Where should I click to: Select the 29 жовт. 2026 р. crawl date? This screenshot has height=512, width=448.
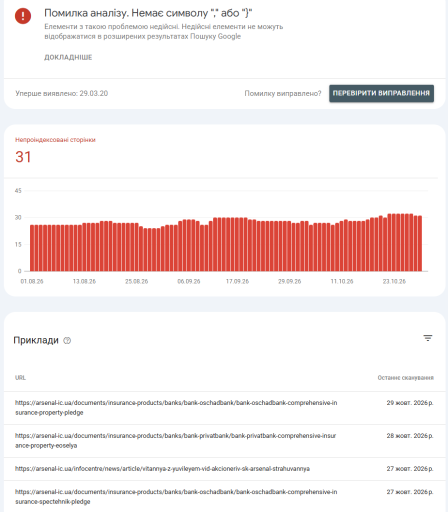pyautogui.click(x=410, y=403)
